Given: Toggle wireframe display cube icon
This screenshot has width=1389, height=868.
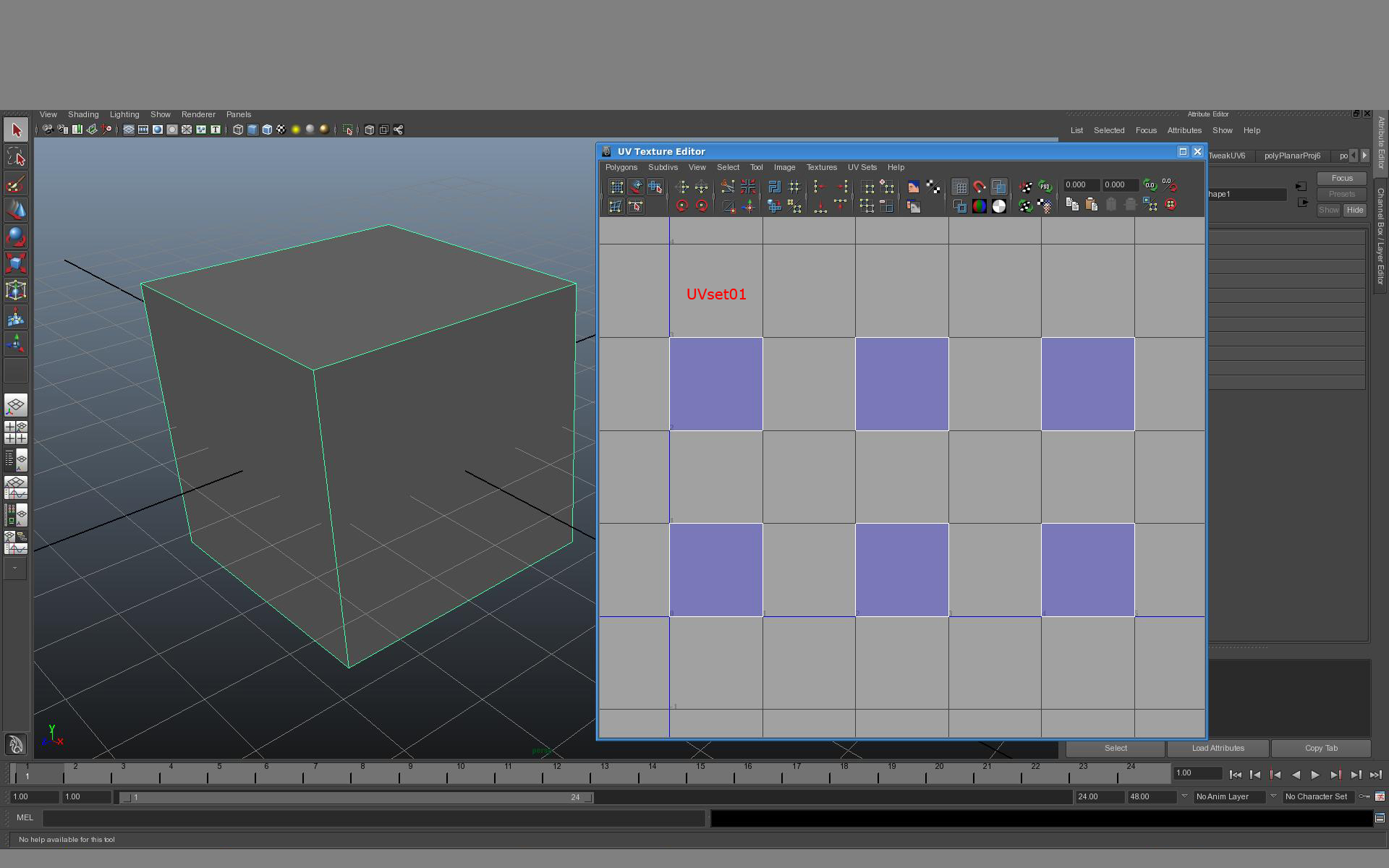Looking at the screenshot, I should (238, 129).
